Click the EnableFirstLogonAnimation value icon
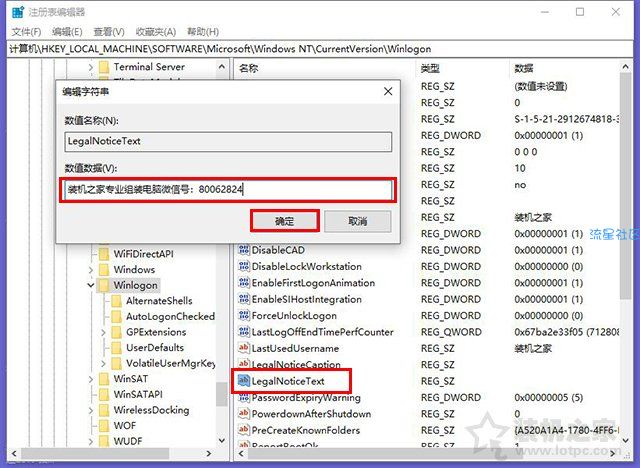The height and width of the screenshot is (468, 640). 244,282
